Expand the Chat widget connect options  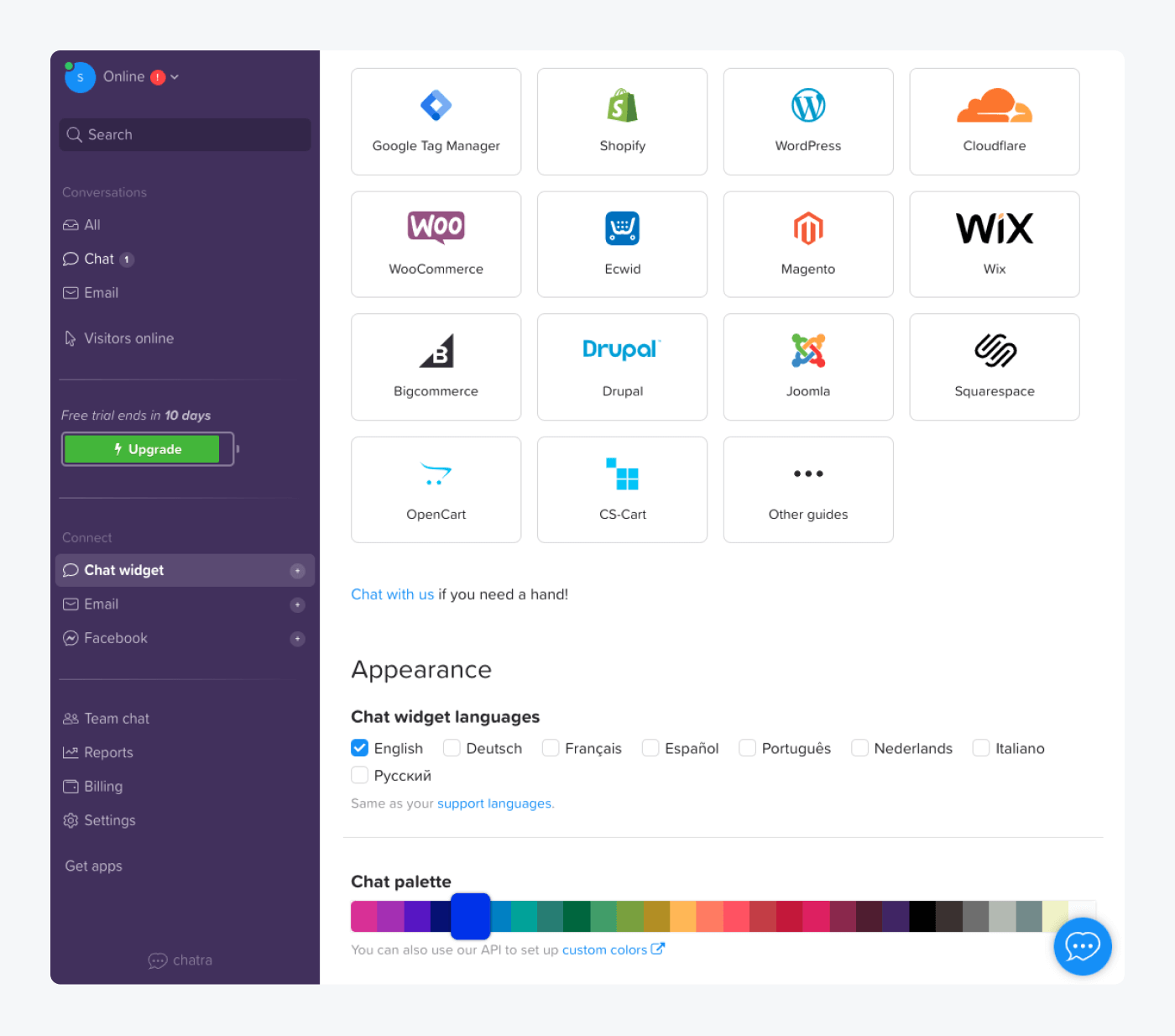[x=298, y=570]
